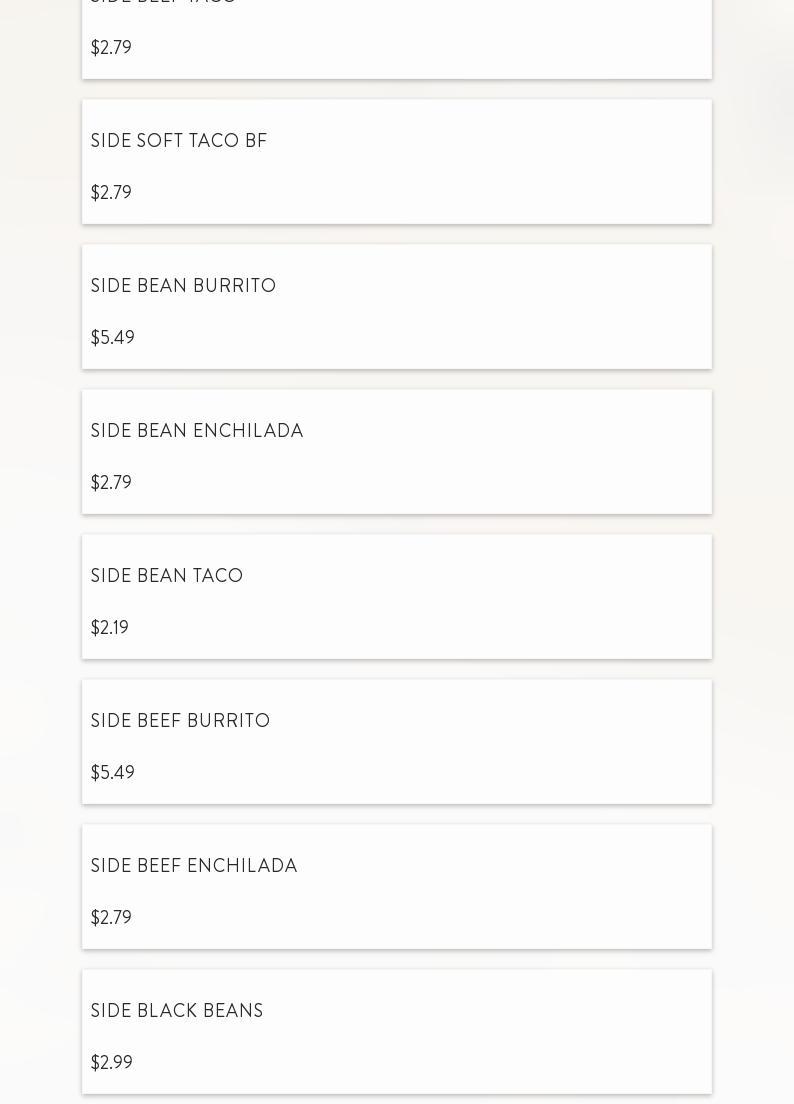Click the $2.79 price in topmost card
794x1104 pixels.
111,48
